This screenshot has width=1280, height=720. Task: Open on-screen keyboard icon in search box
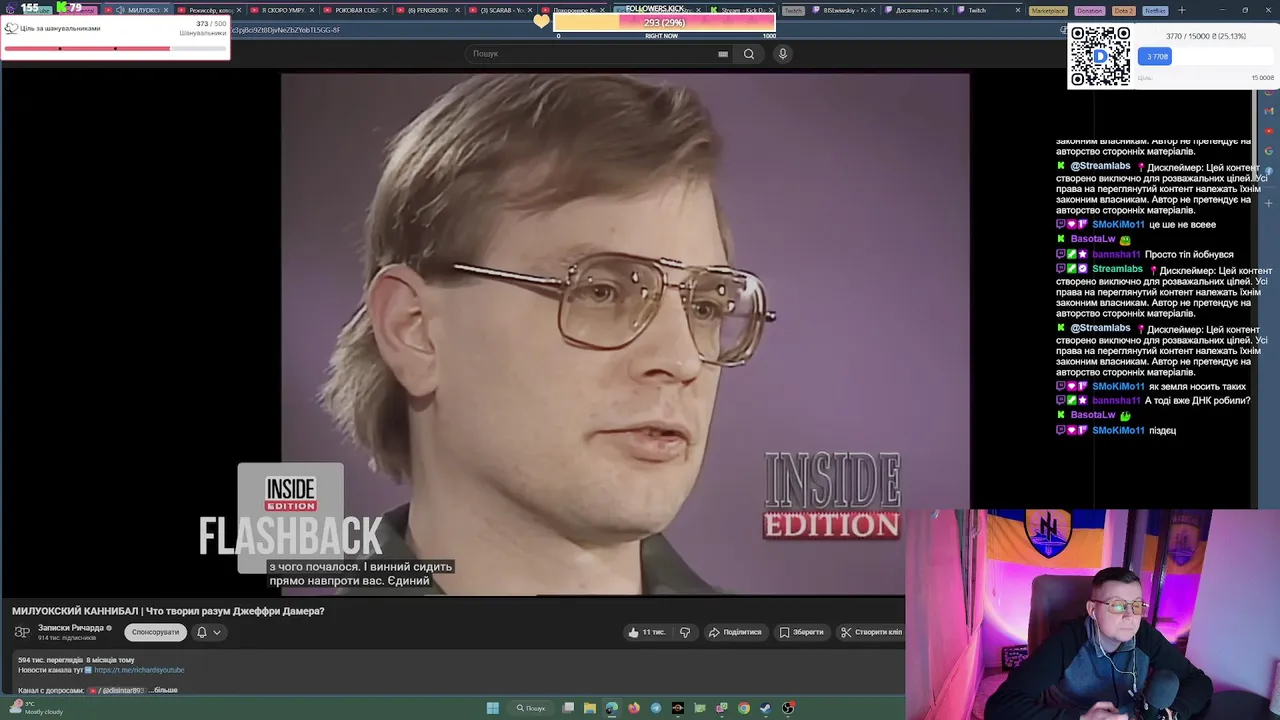coord(723,54)
